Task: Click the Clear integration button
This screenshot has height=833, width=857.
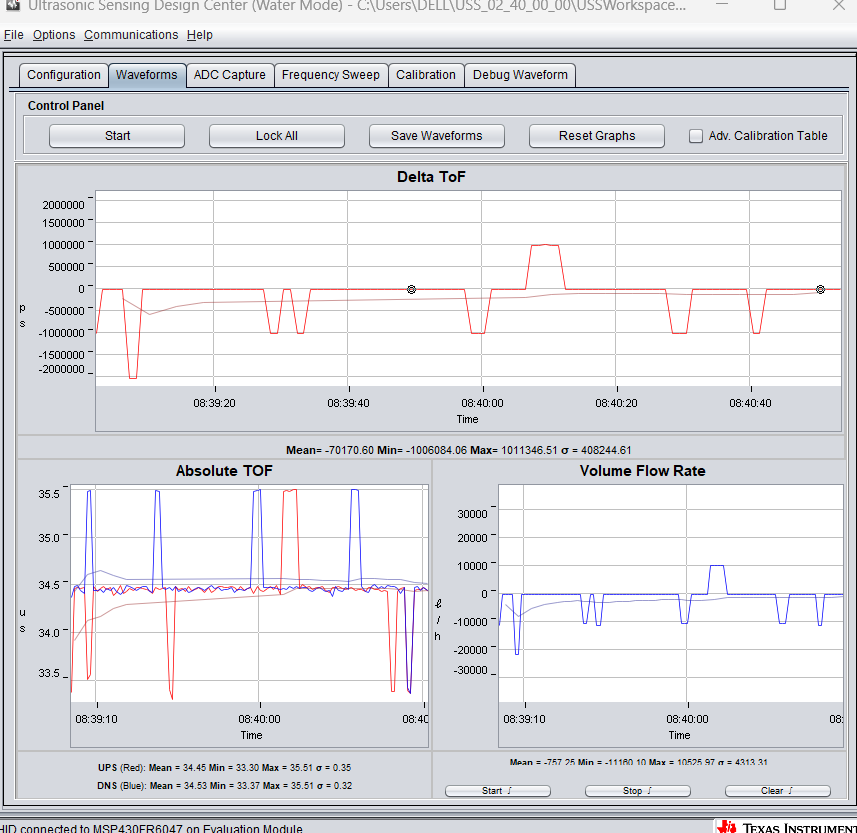Action: click(777, 791)
